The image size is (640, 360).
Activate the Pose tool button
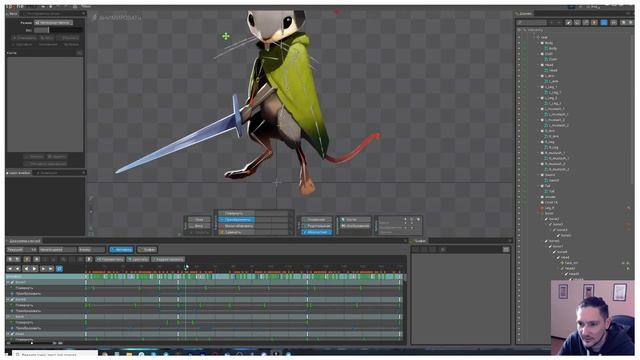199,220
